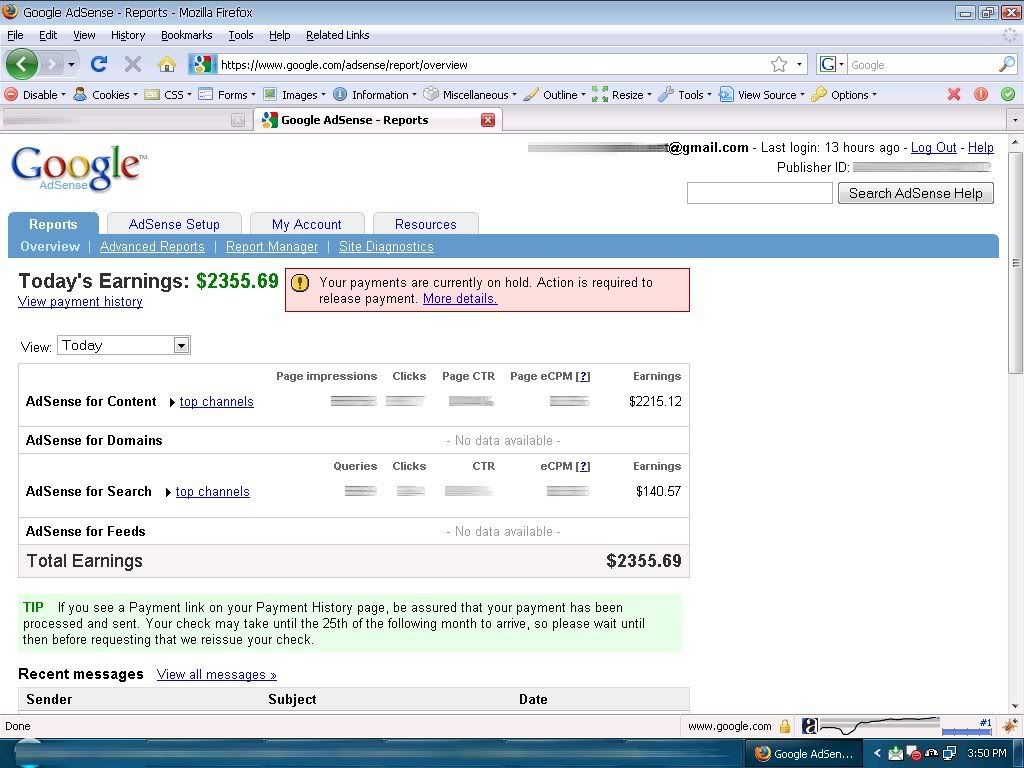Expand AdSense for Search top channels arrow
Viewport: 1024px width, 768px height.
pos(168,492)
